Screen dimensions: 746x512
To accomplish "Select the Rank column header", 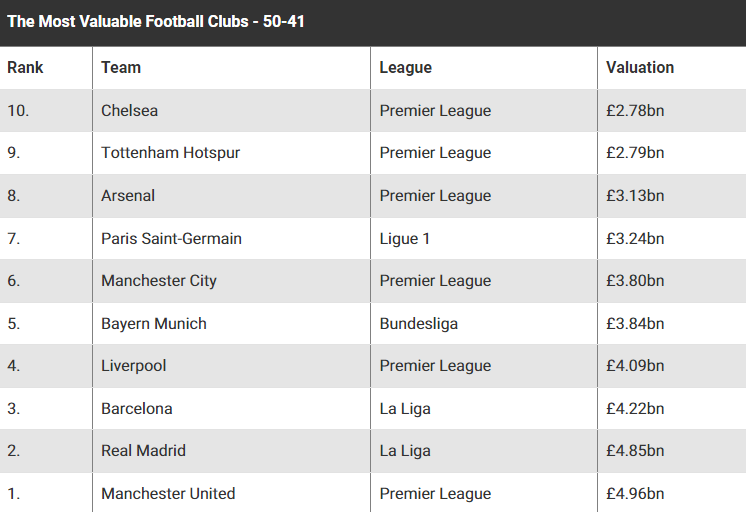I will [25, 68].
